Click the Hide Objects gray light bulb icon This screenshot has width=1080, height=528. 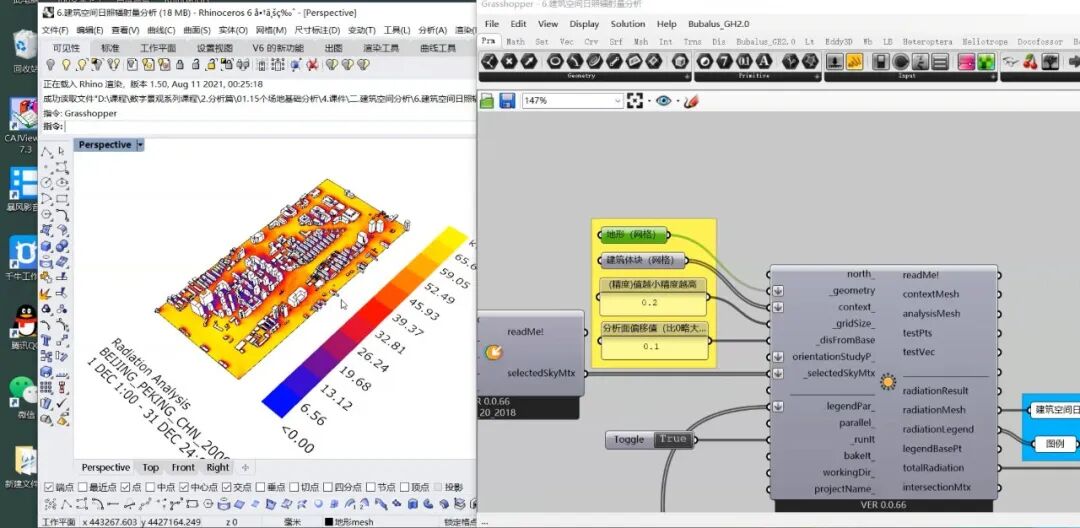(x=51, y=65)
